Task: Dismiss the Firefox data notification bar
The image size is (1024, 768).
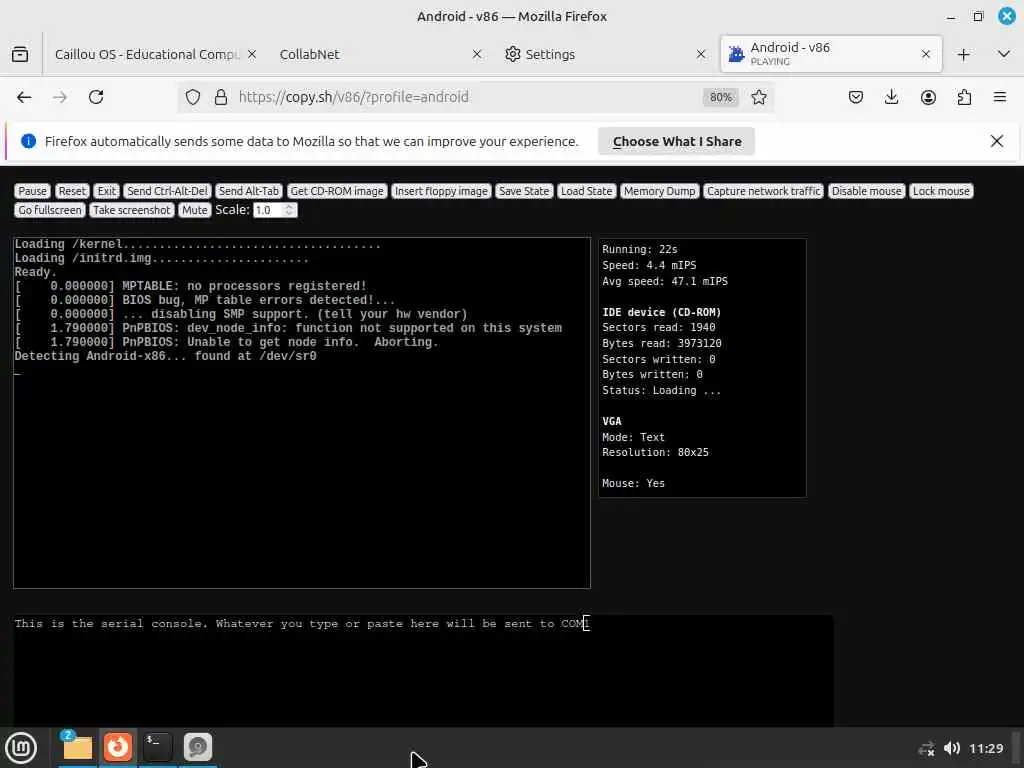Action: coord(997,141)
